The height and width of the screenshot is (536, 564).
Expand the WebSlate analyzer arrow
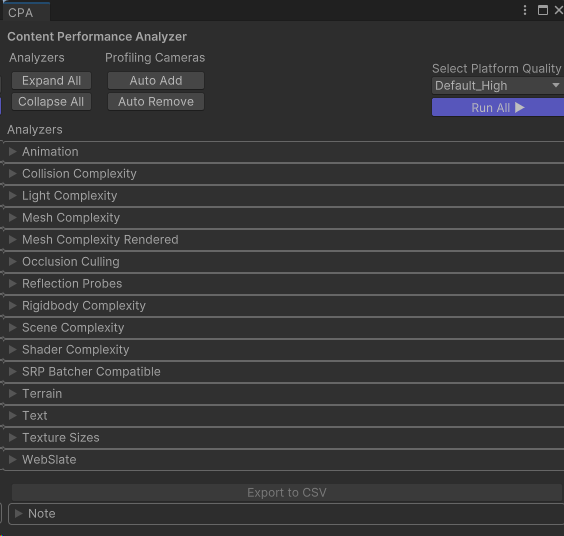(x=13, y=459)
